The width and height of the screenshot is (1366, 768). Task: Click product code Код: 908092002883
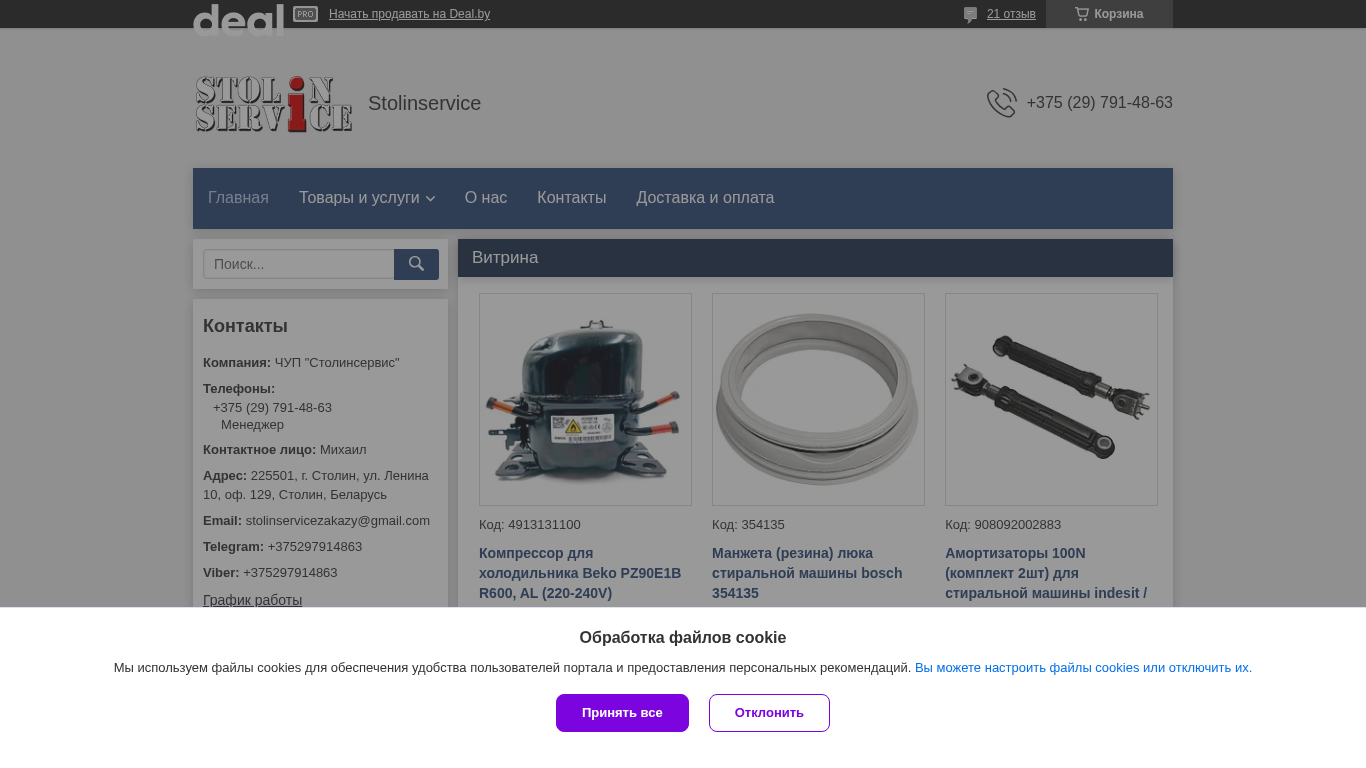click(x=1003, y=525)
